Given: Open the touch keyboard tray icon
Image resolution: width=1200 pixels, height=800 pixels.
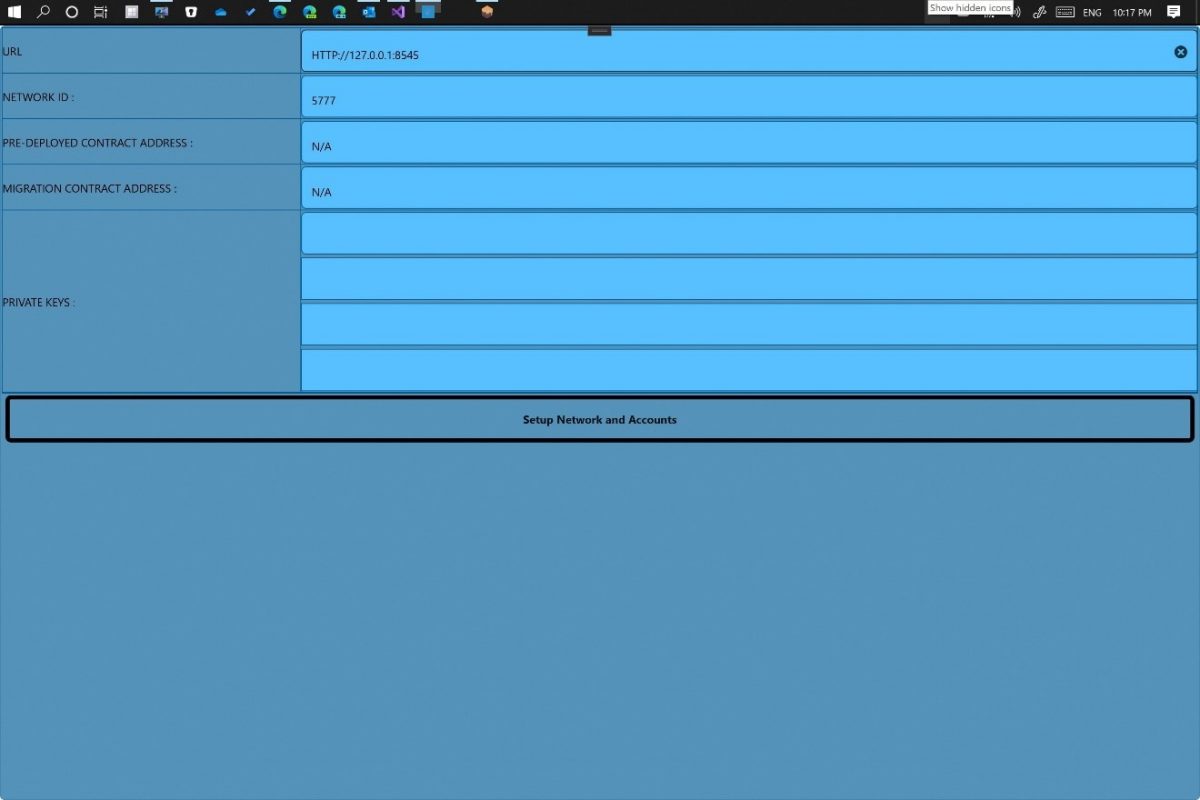Looking at the screenshot, I should 1065,12.
